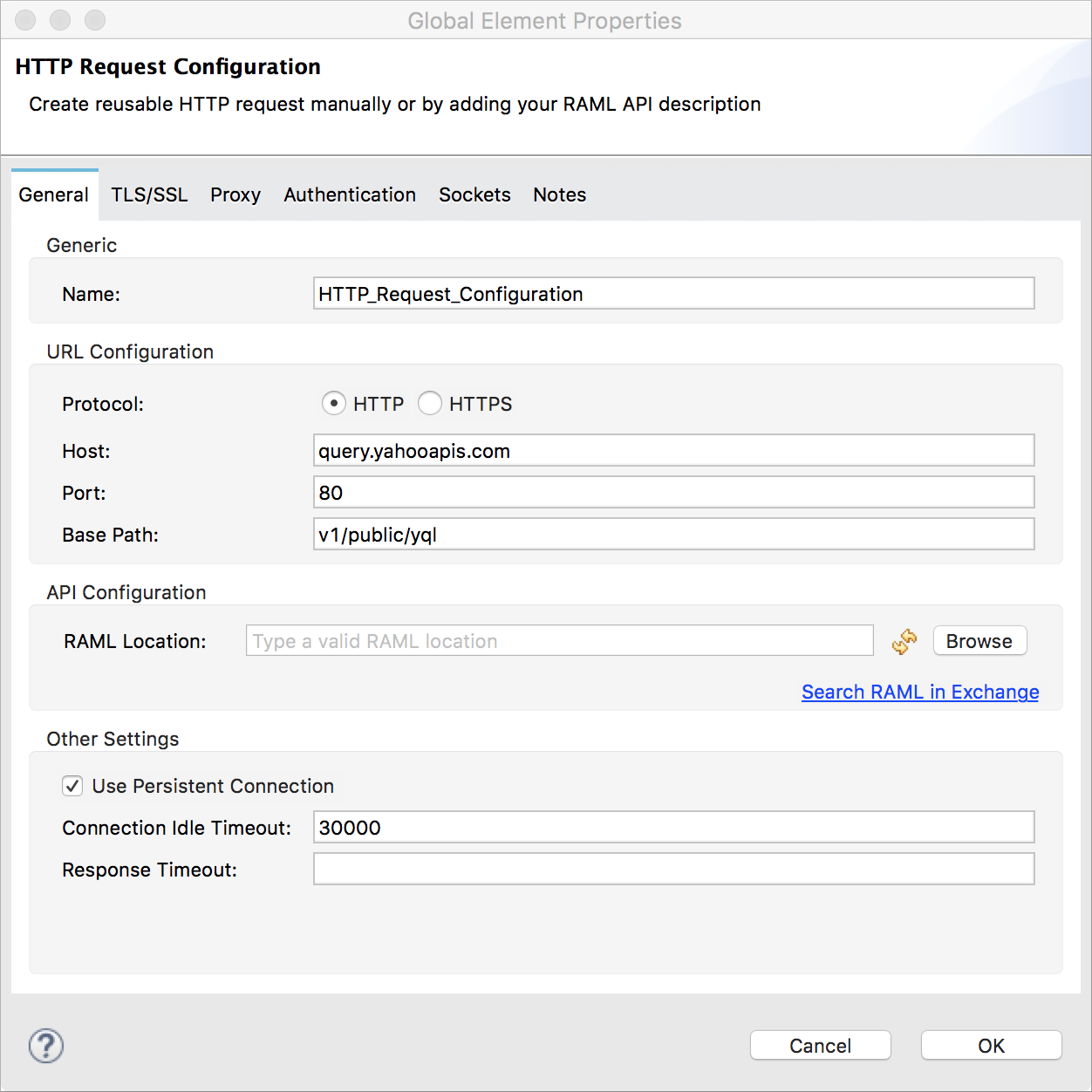Click the Browse button for RAML
Image resolution: width=1092 pixels, height=1092 pixels.
pyautogui.click(x=979, y=640)
